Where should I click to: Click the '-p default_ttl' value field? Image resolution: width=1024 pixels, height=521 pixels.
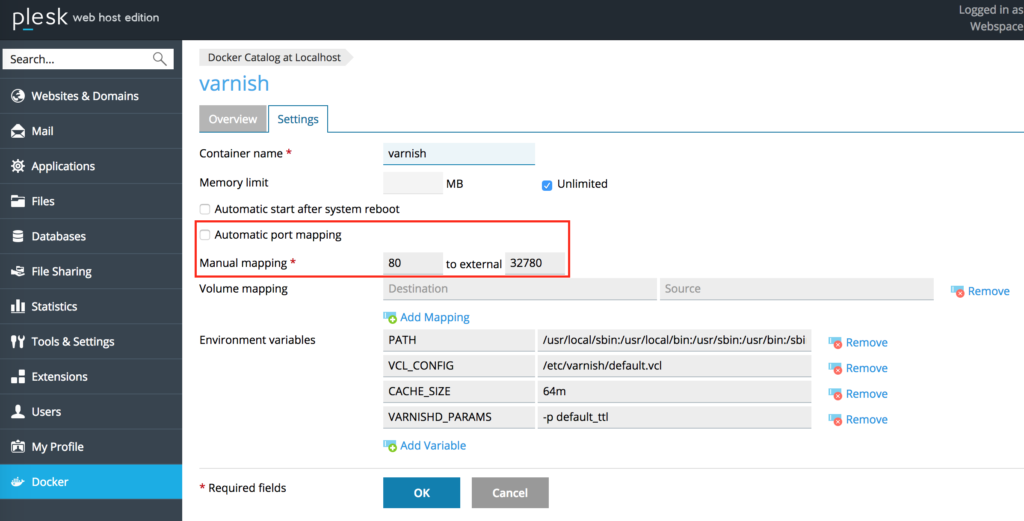[674, 417]
